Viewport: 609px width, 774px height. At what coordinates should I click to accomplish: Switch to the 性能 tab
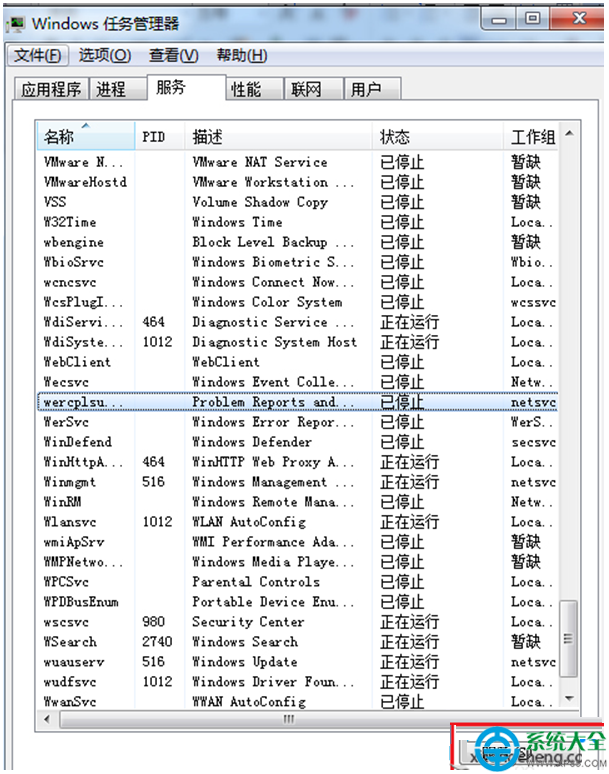point(255,89)
